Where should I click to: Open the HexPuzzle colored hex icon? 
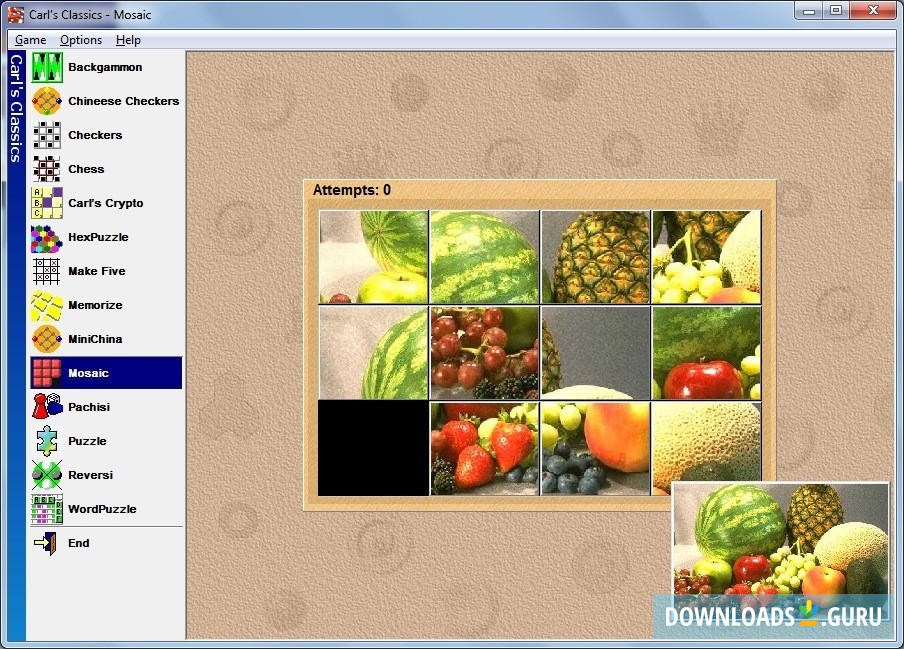click(x=47, y=237)
